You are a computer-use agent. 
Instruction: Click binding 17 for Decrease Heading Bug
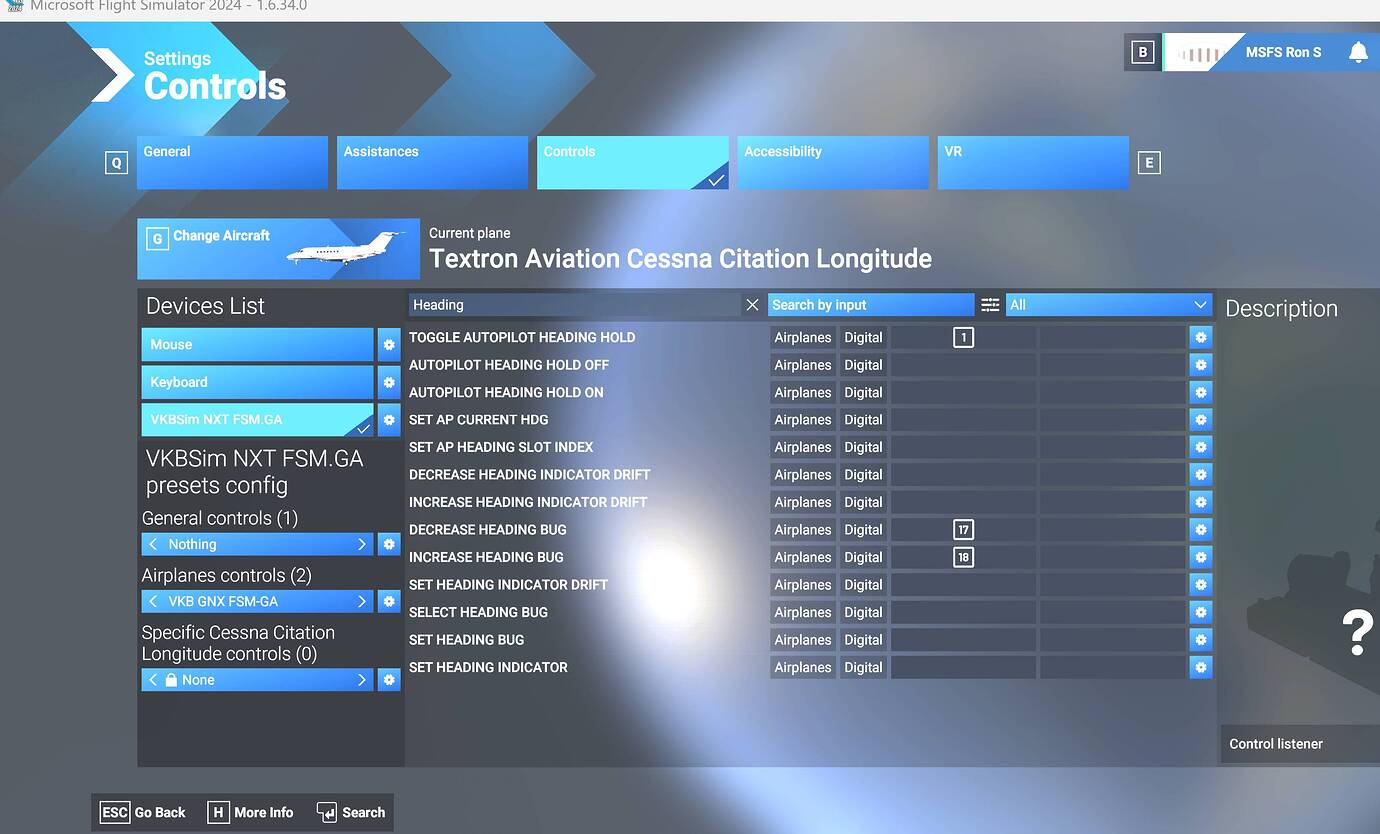point(963,530)
